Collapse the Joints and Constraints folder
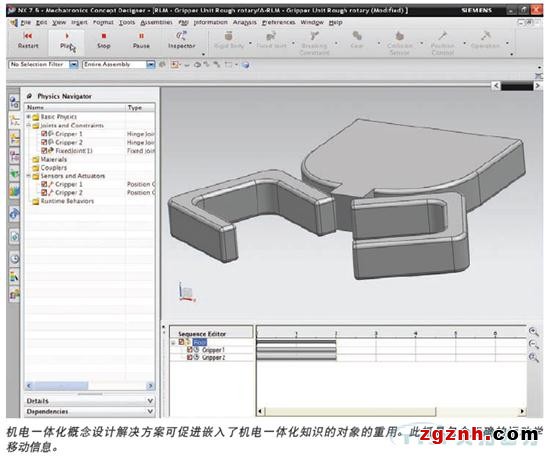Screen dimensions: 551x457 (x=29, y=125)
